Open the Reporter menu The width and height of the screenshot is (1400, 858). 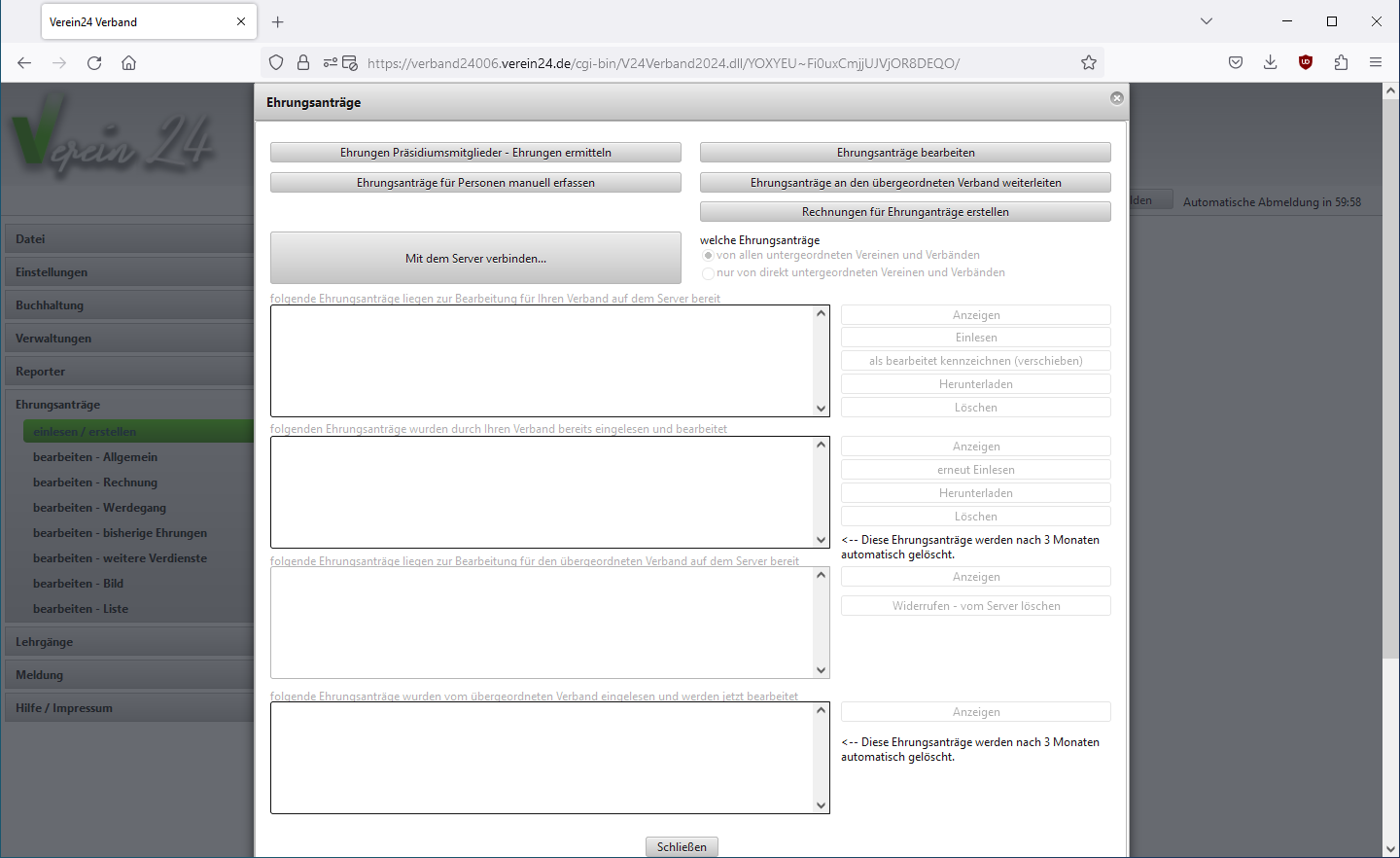coord(127,372)
